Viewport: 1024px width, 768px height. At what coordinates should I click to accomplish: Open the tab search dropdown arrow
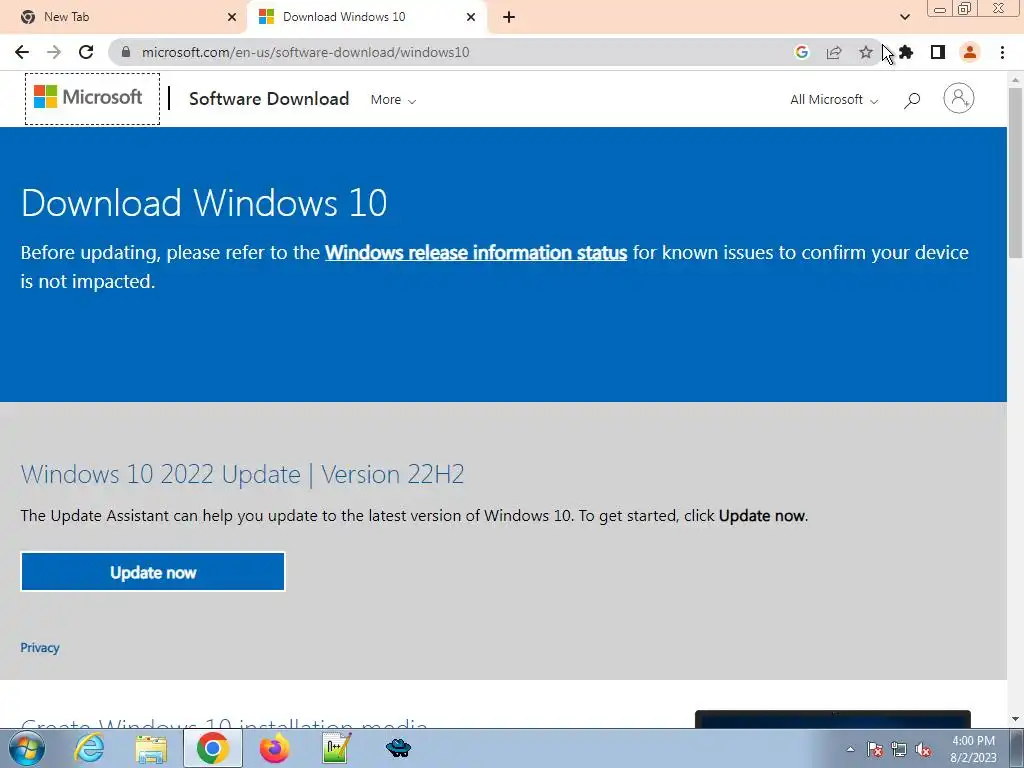(x=904, y=17)
